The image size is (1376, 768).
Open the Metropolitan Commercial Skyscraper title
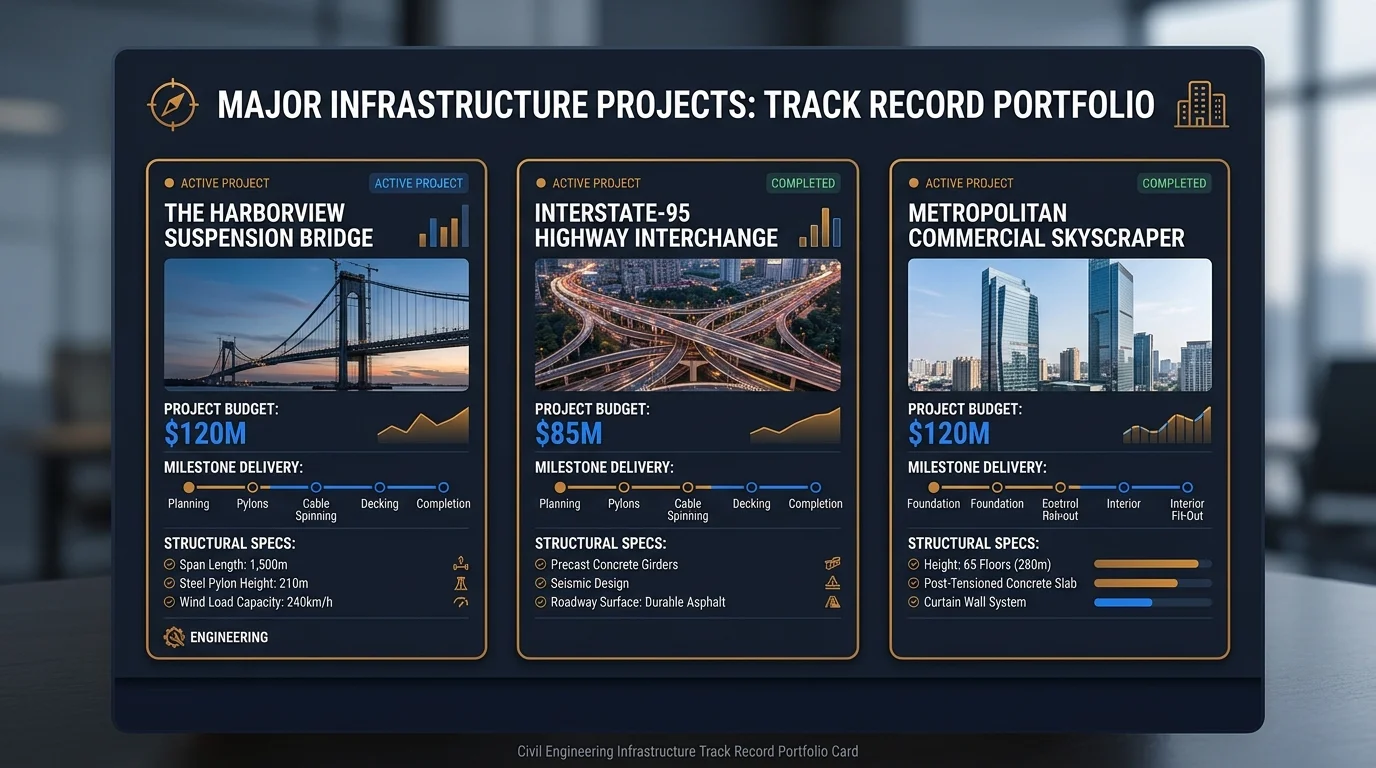tap(1046, 225)
